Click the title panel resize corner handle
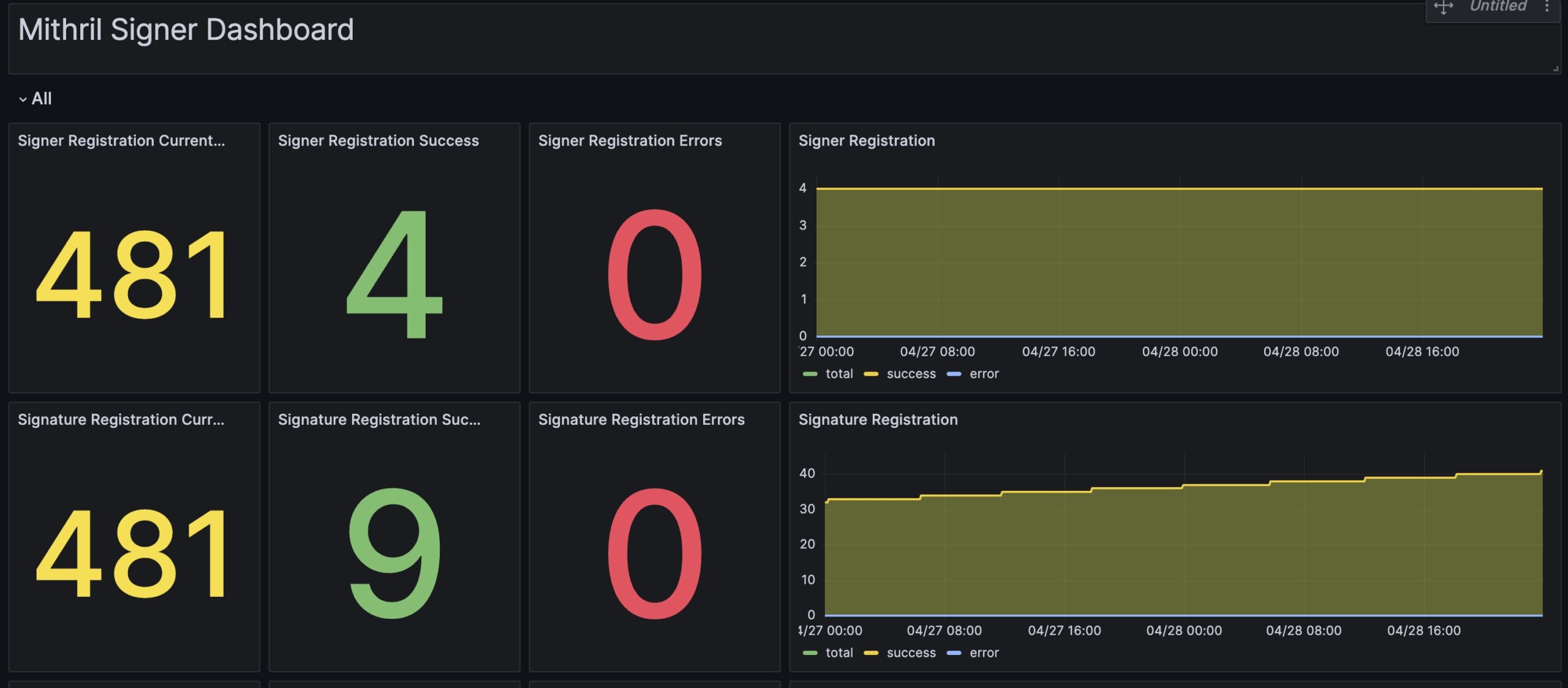The image size is (1568, 688). click(1555, 69)
